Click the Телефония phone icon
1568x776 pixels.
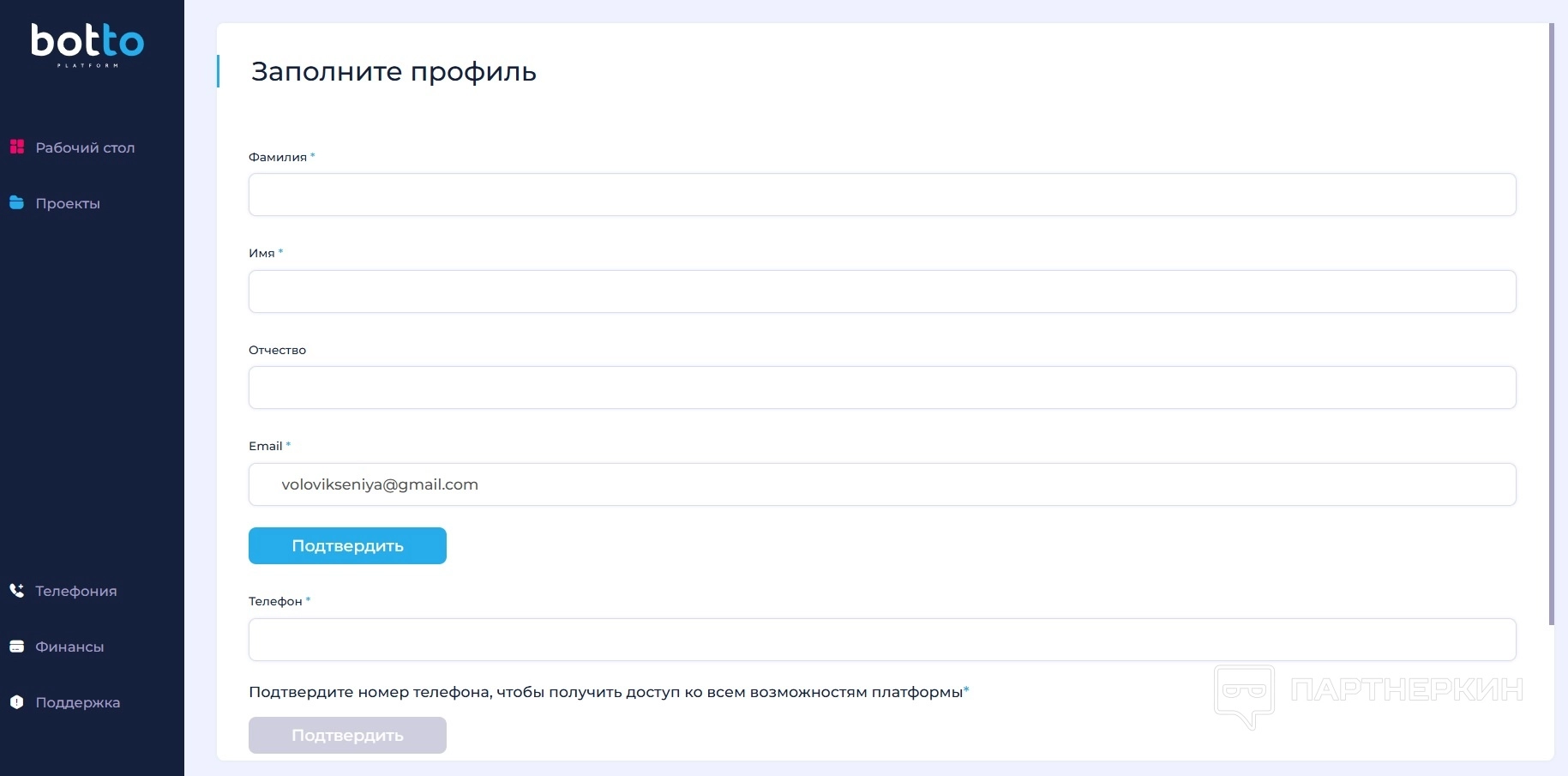(x=17, y=590)
